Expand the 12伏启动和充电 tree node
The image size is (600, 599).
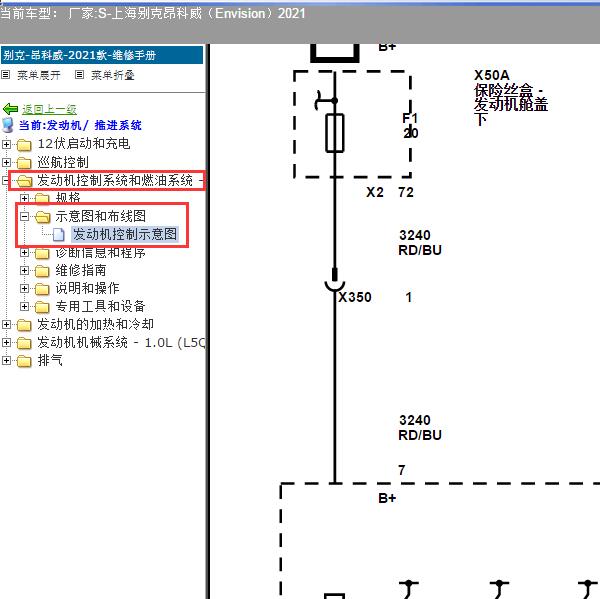6,144
